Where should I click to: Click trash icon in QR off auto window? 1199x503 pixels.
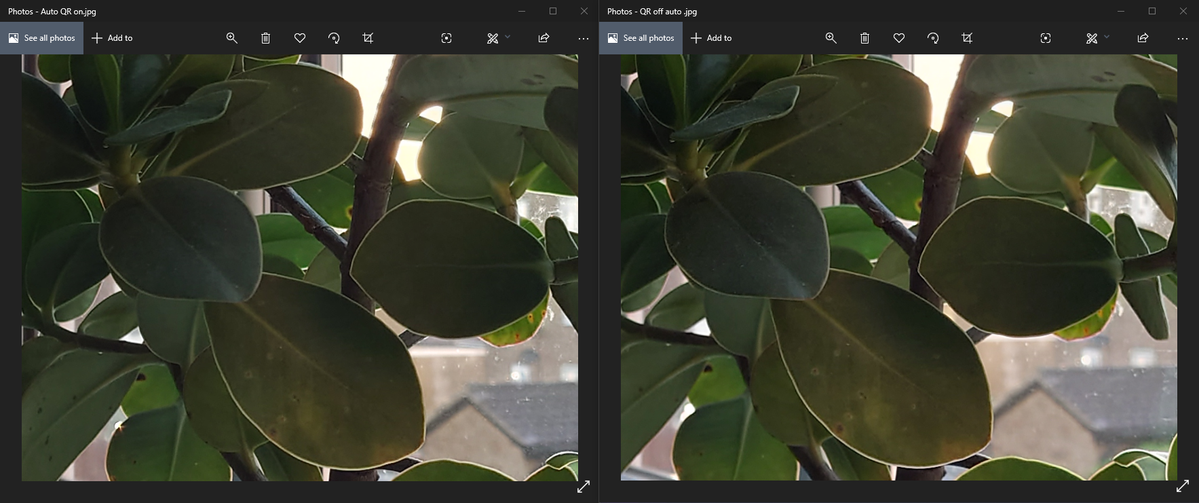(x=864, y=38)
